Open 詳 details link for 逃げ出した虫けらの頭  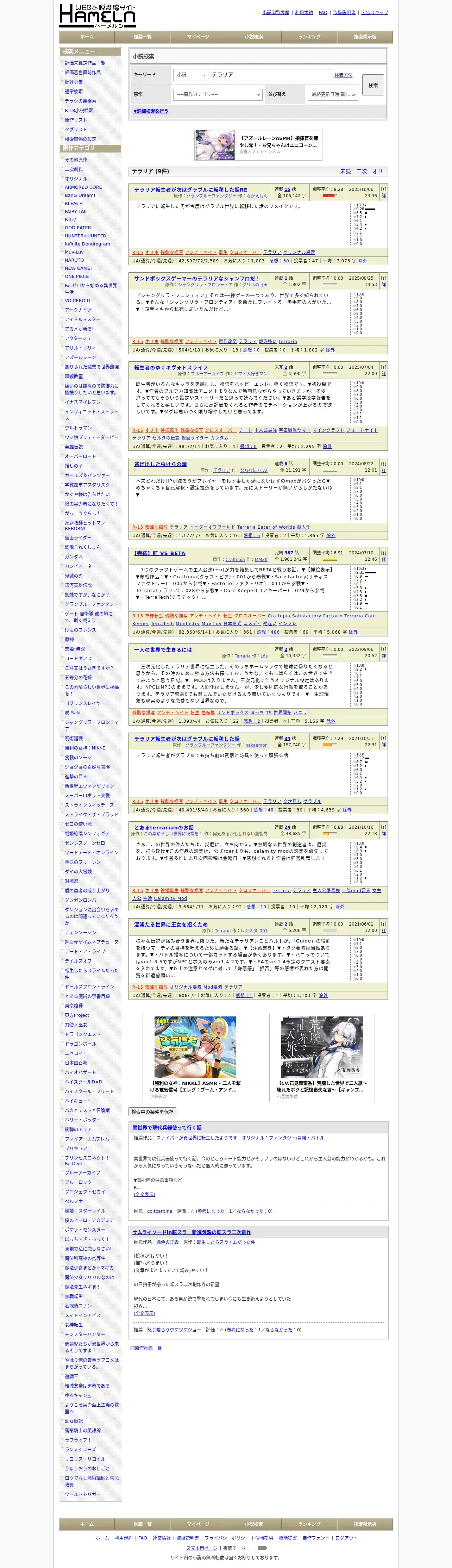pyautogui.click(x=383, y=471)
